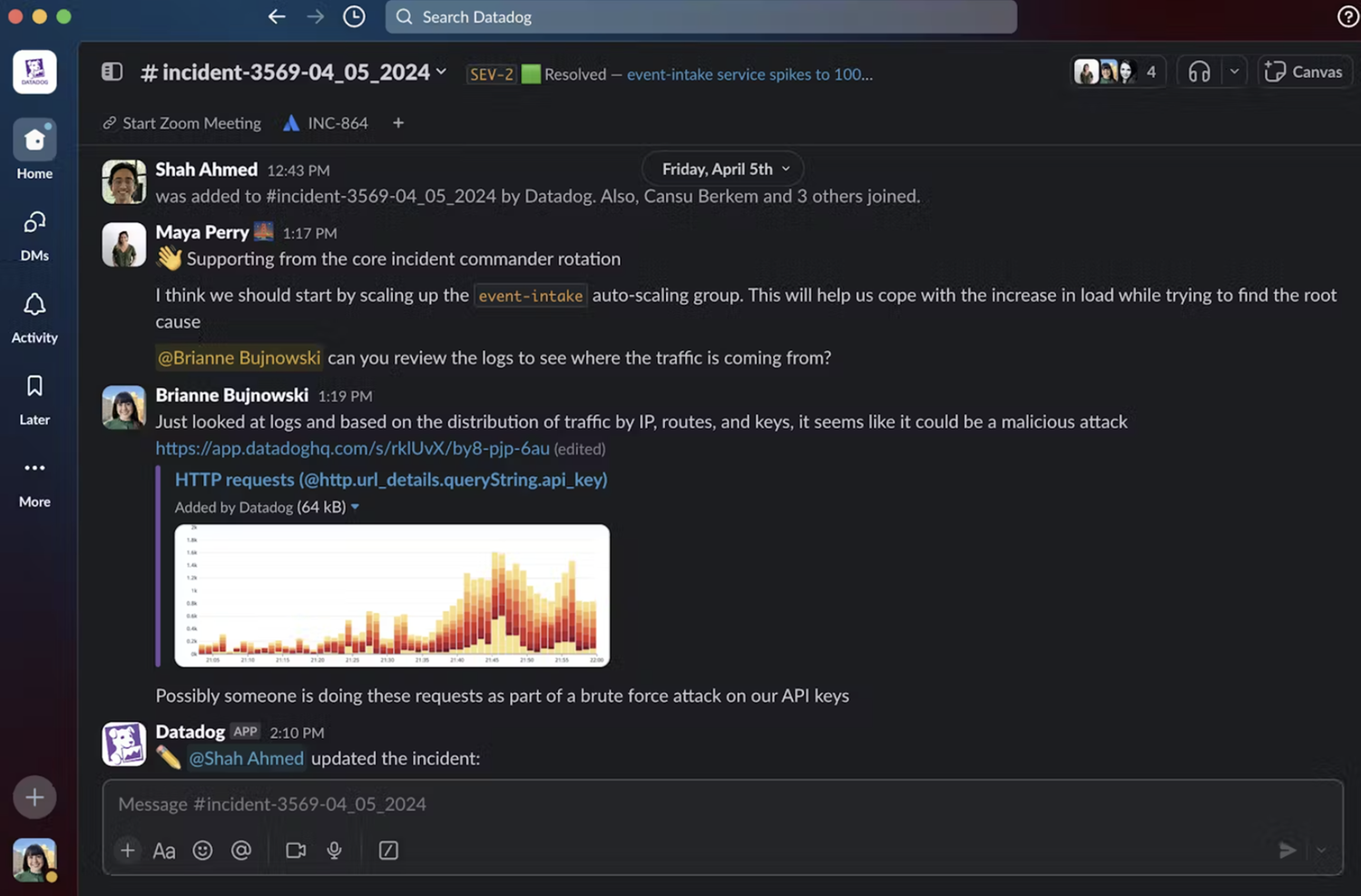Insert a mention with @ icon
The image size is (1361, 896).
[x=240, y=851]
